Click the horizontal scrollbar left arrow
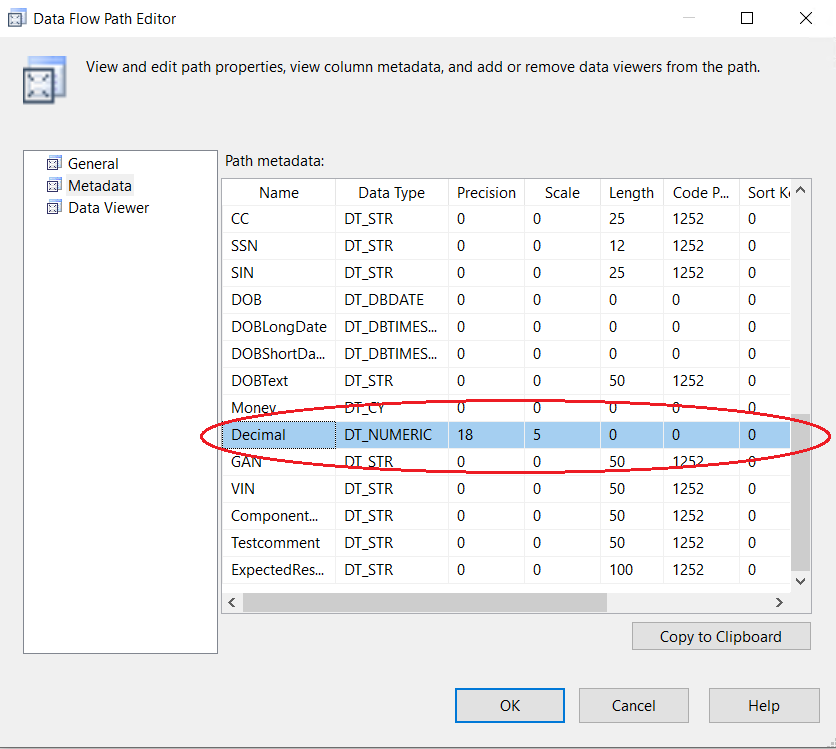This screenshot has height=749, width=836. click(232, 602)
